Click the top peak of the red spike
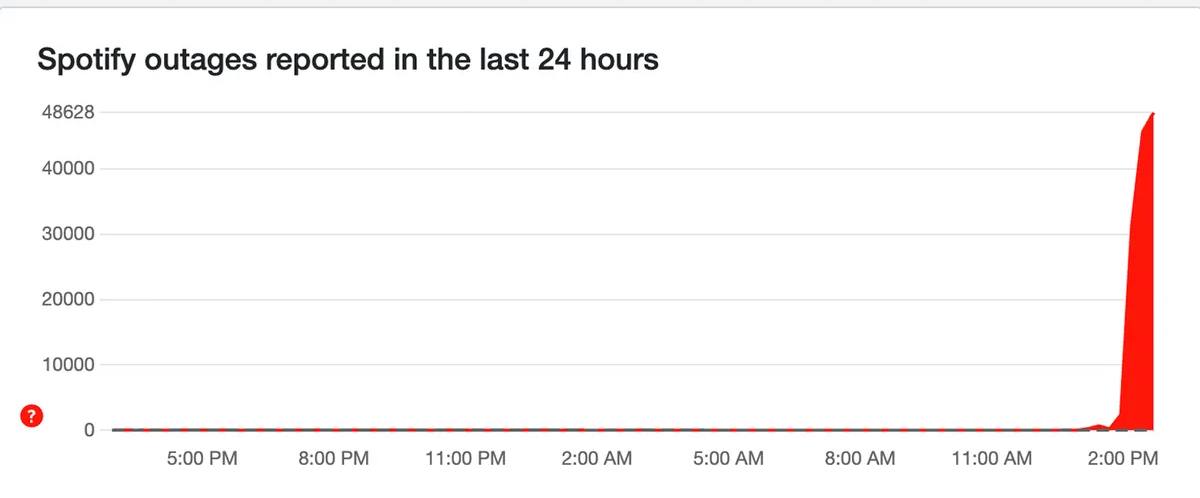Screen dimensions: 1200x498 point(1153,115)
